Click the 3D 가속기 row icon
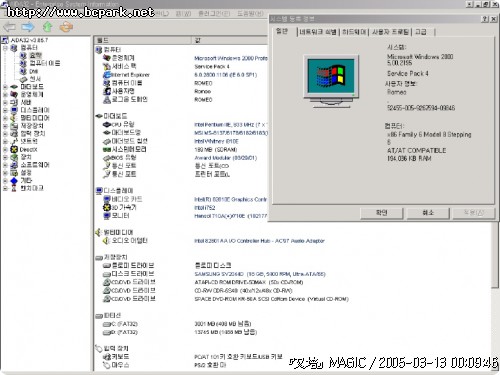Viewport: 500px width, 375px height. pyautogui.click(x=107, y=207)
